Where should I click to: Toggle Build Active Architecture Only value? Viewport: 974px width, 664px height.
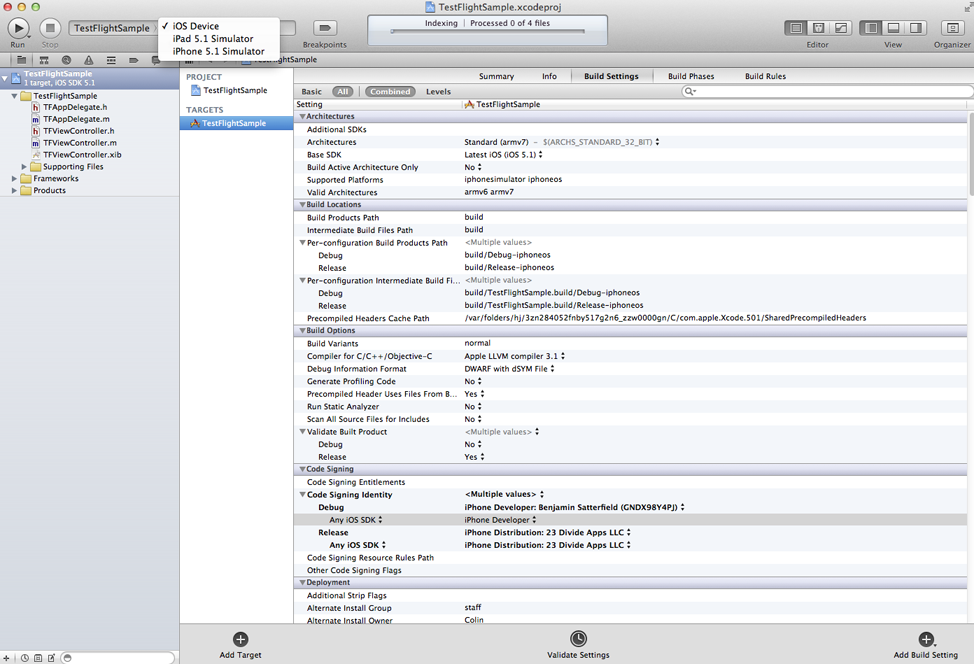(x=473, y=168)
